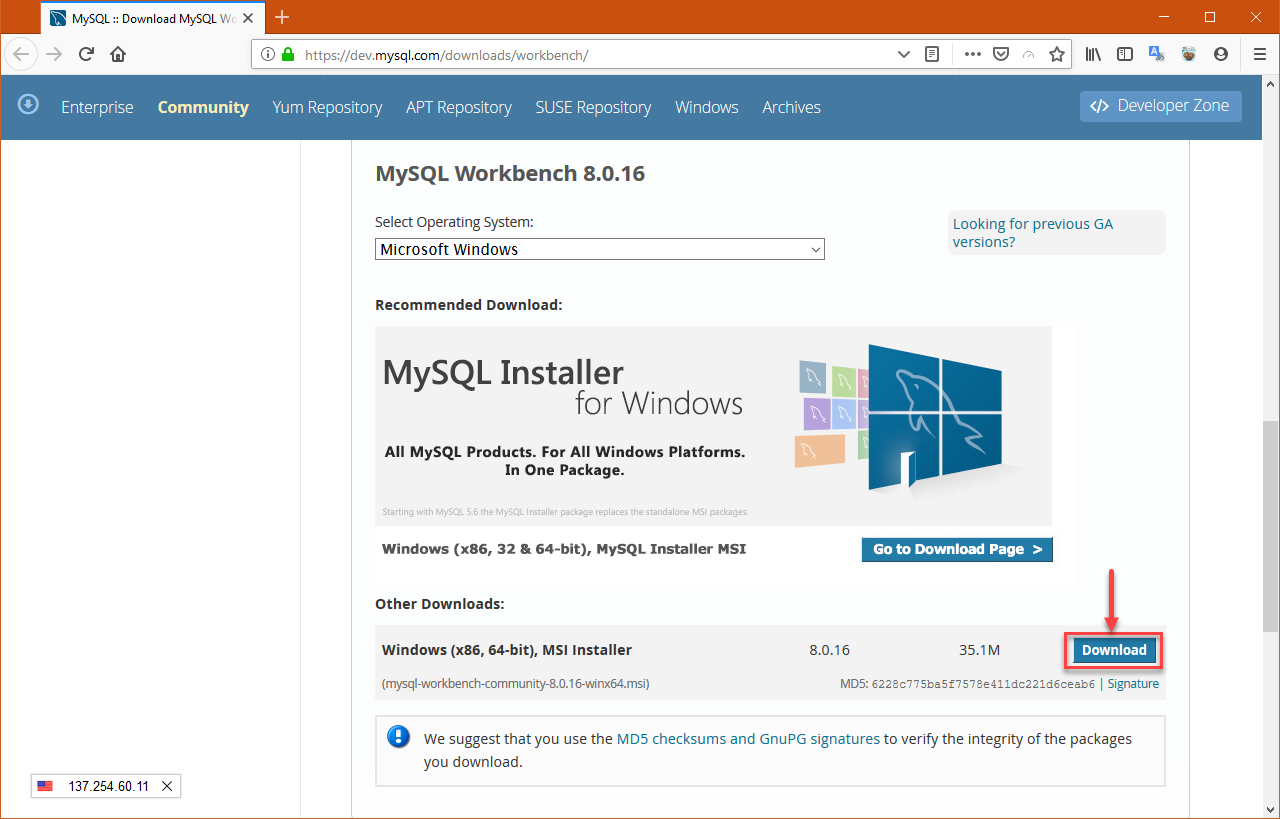Open the Community nav item
Screen dimensions: 1280x819
[203, 107]
